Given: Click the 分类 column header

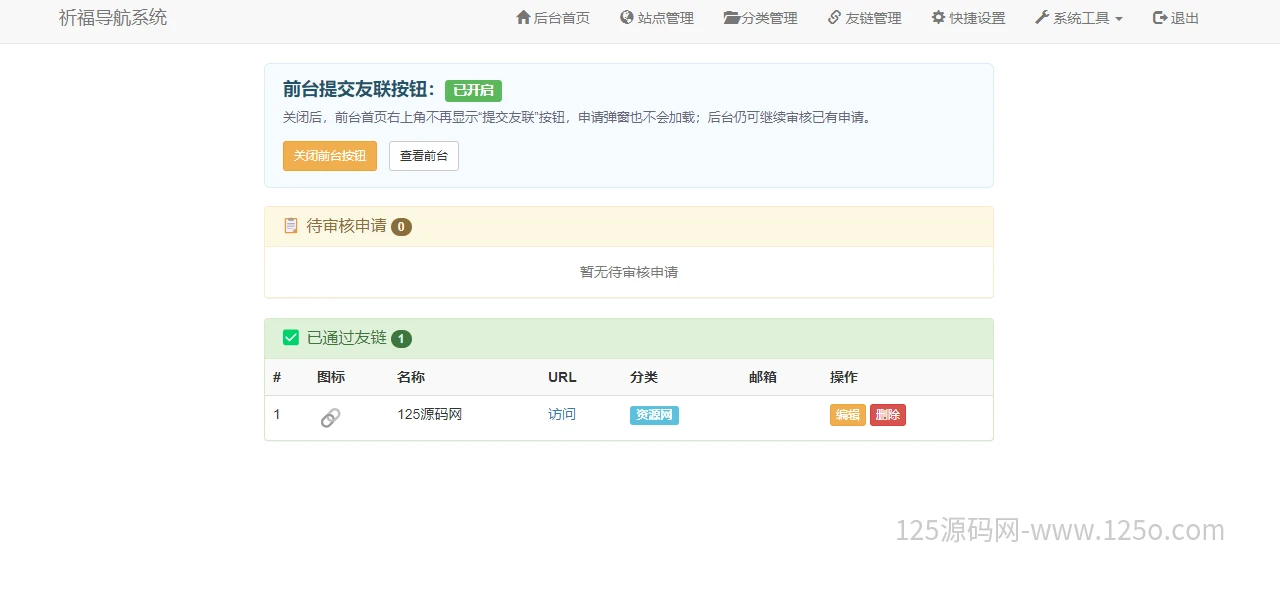Looking at the screenshot, I should coord(644,377).
